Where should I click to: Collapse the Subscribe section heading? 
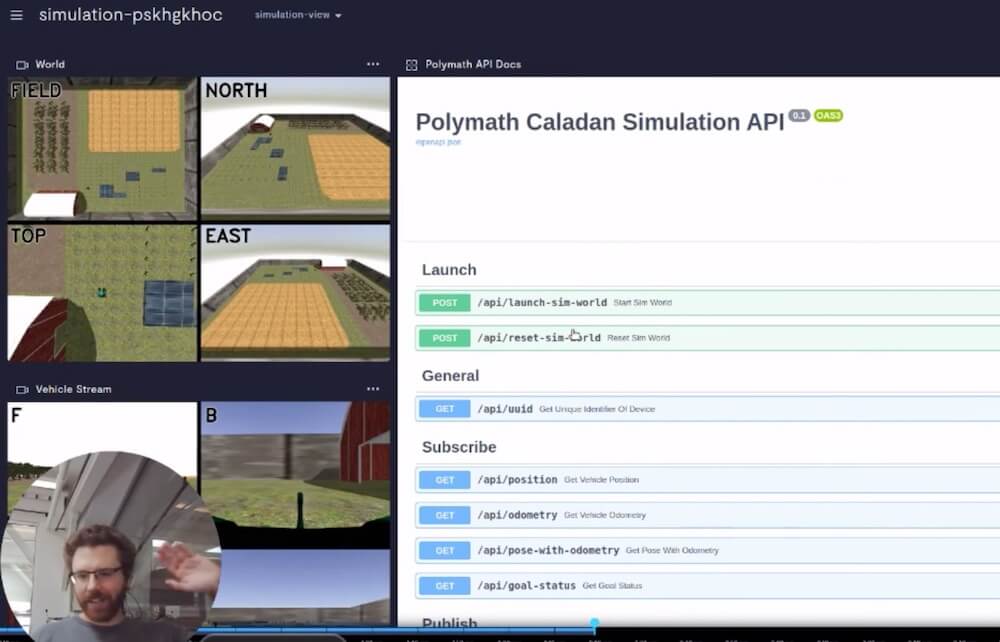(459, 447)
